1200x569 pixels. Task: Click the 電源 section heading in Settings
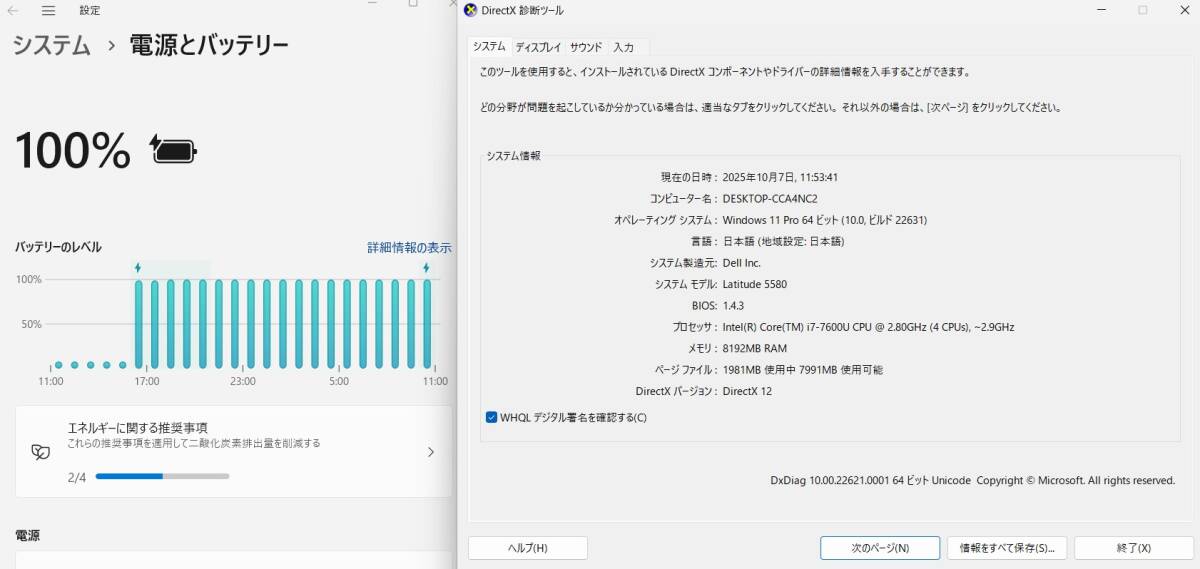26,535
